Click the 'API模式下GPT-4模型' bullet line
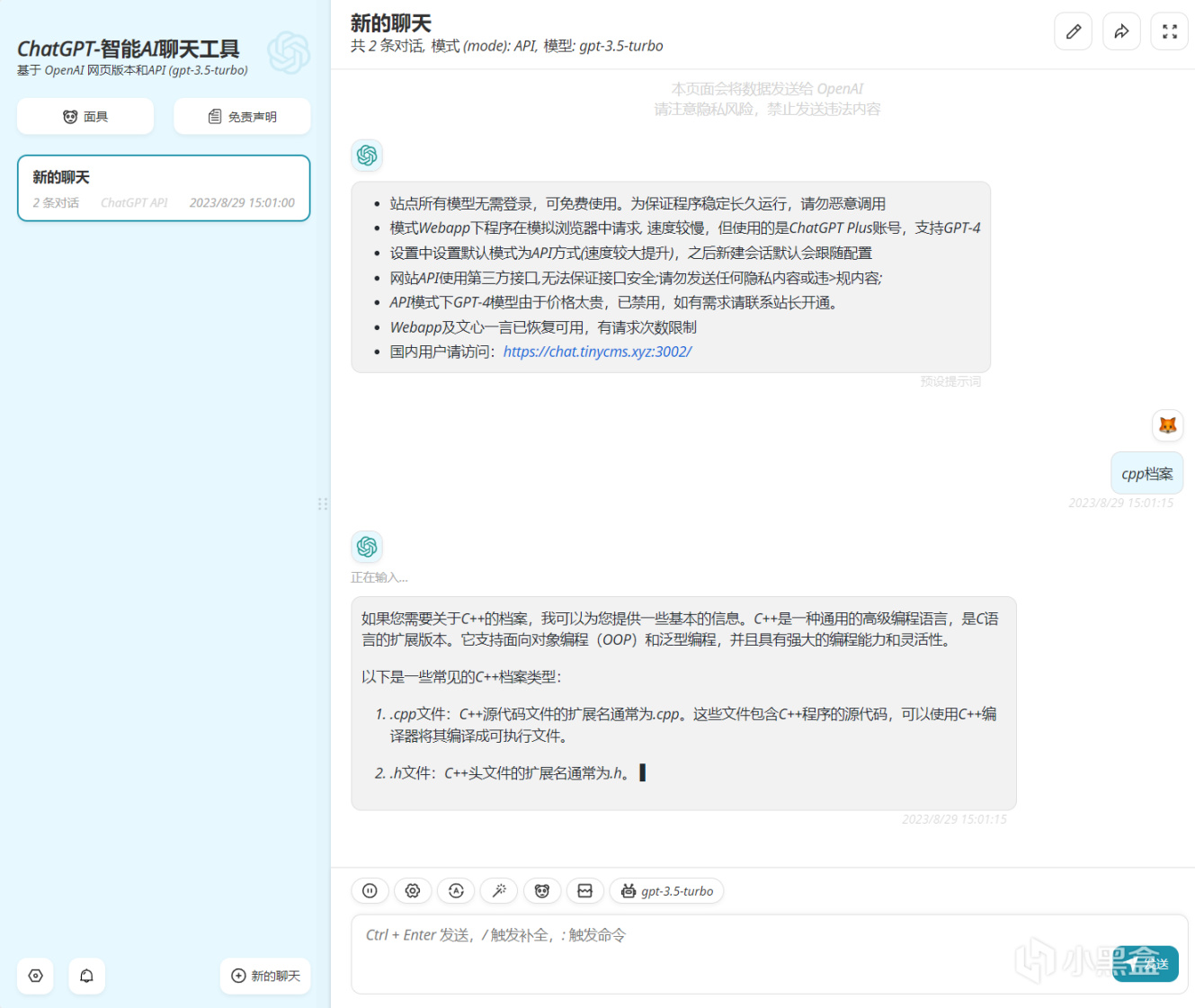 (x=616, y=302)
